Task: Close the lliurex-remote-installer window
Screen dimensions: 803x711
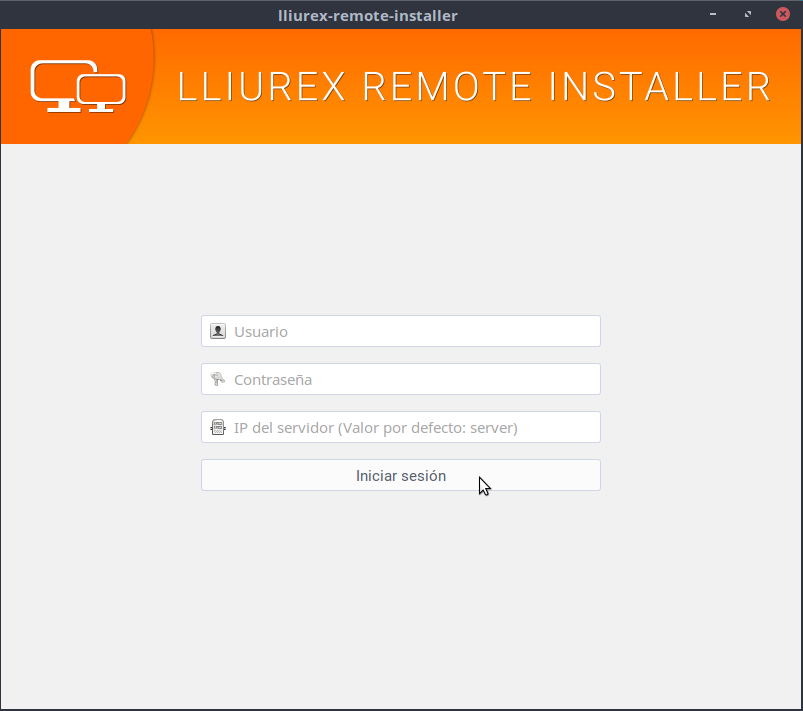Action: pos(782,15)
